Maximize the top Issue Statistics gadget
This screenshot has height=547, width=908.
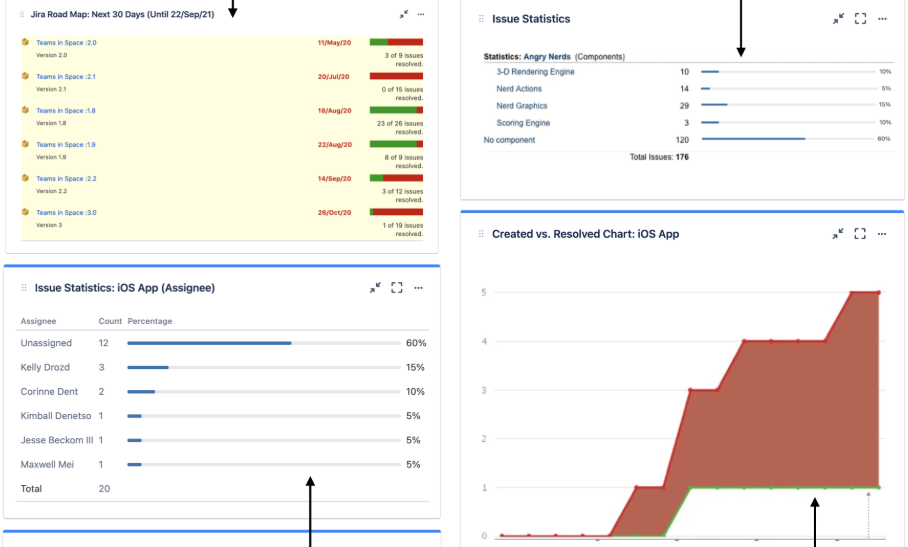point(860,19)
